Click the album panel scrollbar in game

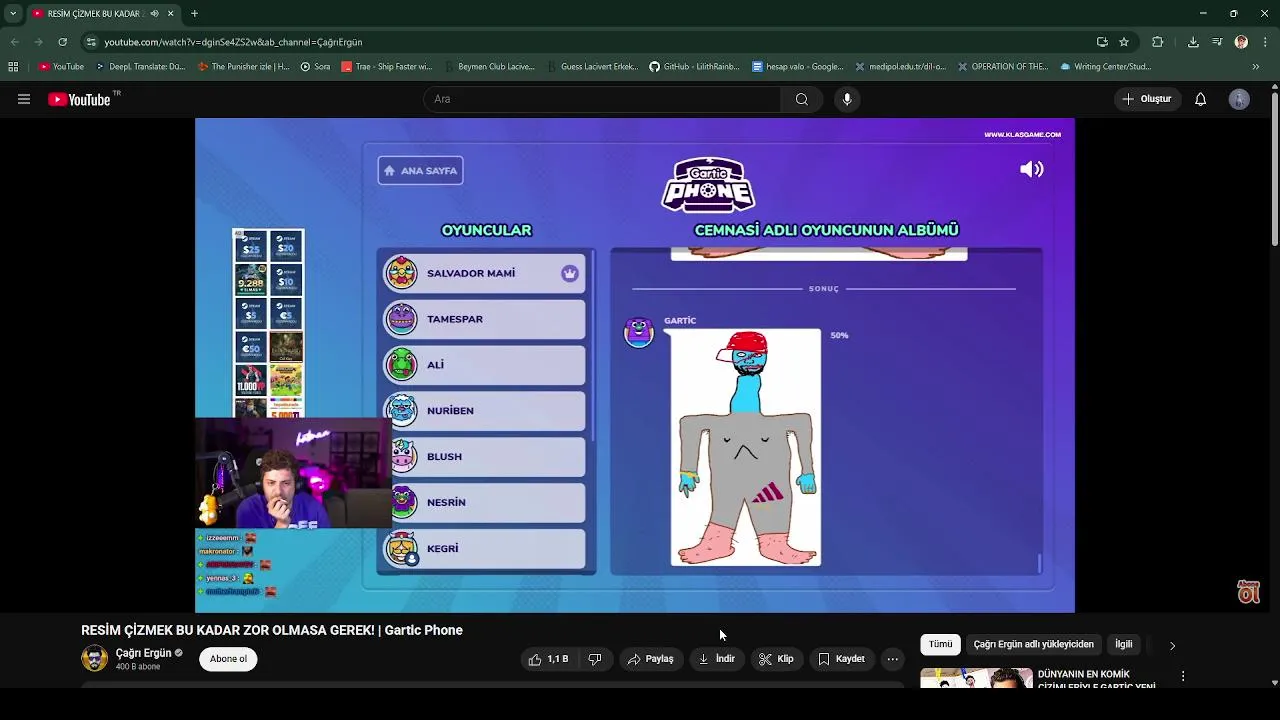(1039, 563)
